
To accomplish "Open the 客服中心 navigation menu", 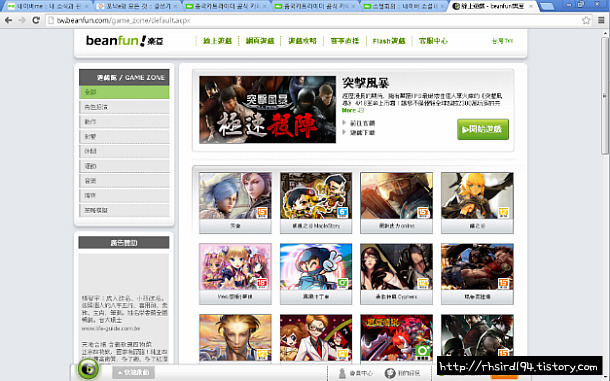I will coord(433,41).
